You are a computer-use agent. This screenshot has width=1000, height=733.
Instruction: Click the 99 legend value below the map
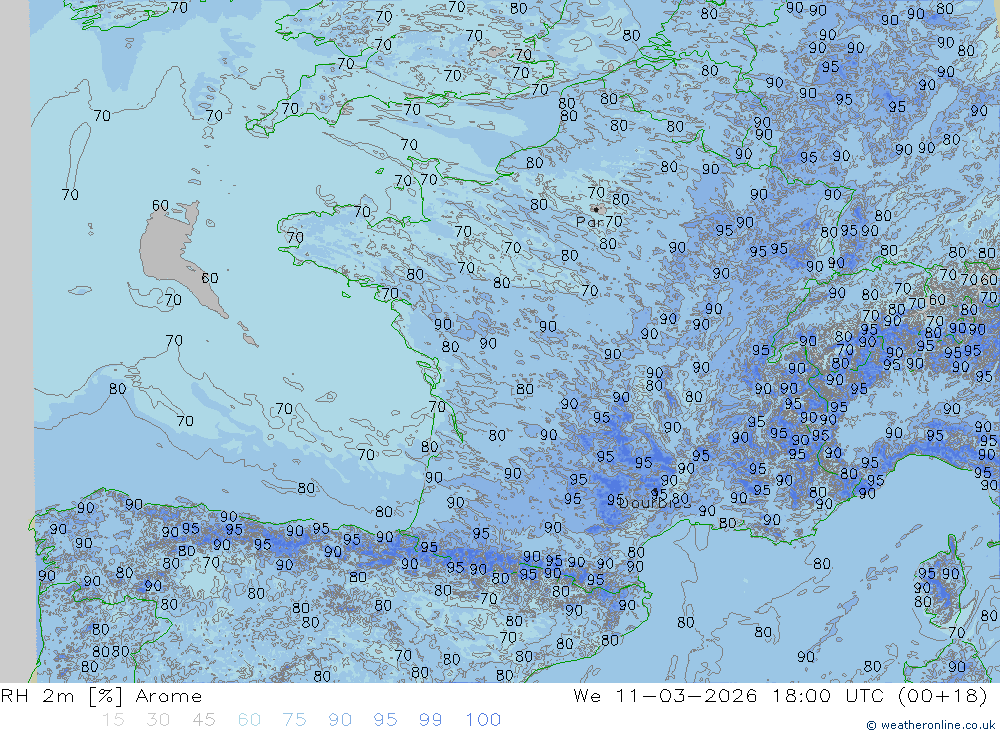click(430, 720)
